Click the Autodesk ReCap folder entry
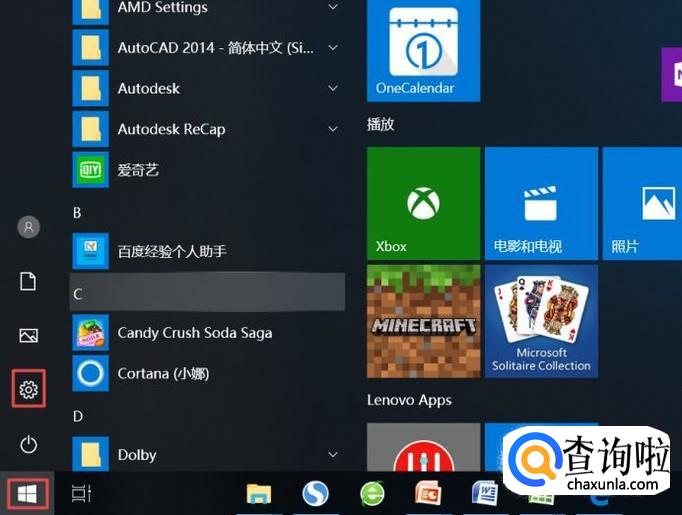The width and height of the screenshot is (682, 515). coord(209,129)
